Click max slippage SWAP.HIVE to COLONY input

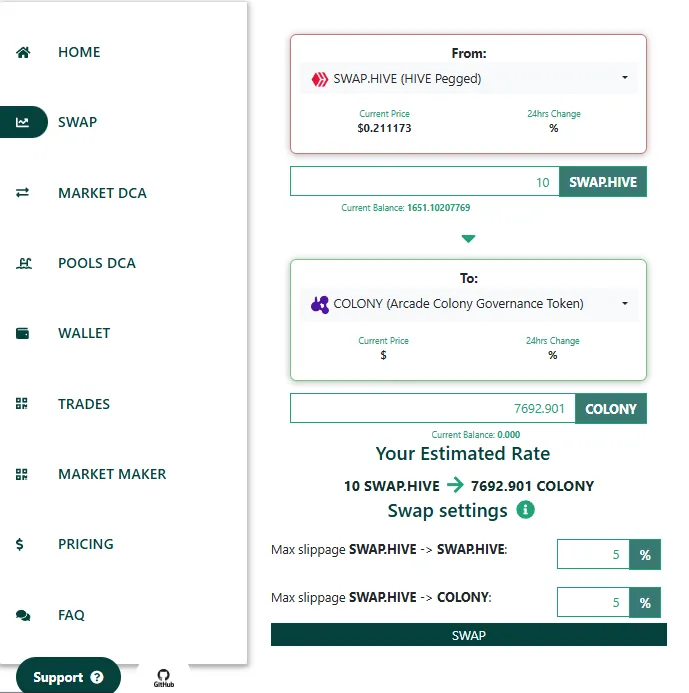[593, 602]
